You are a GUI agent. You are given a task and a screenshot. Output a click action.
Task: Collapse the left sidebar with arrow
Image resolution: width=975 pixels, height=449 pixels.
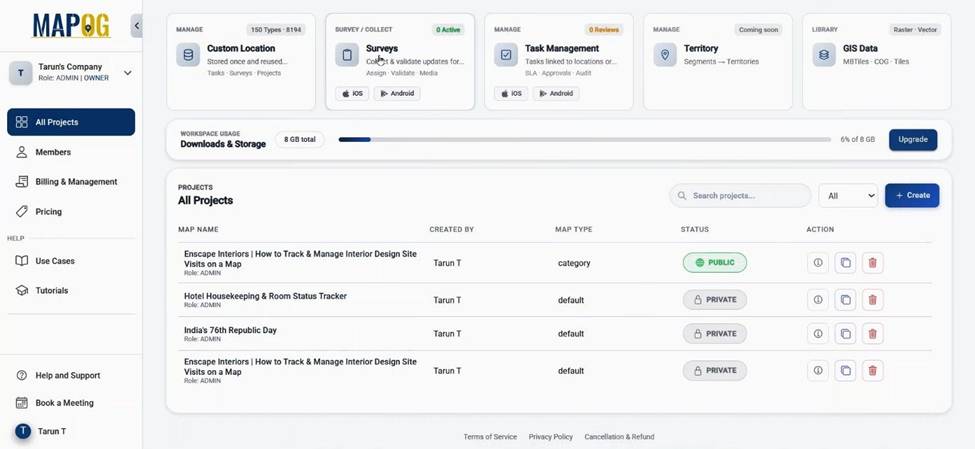(137, 26)
